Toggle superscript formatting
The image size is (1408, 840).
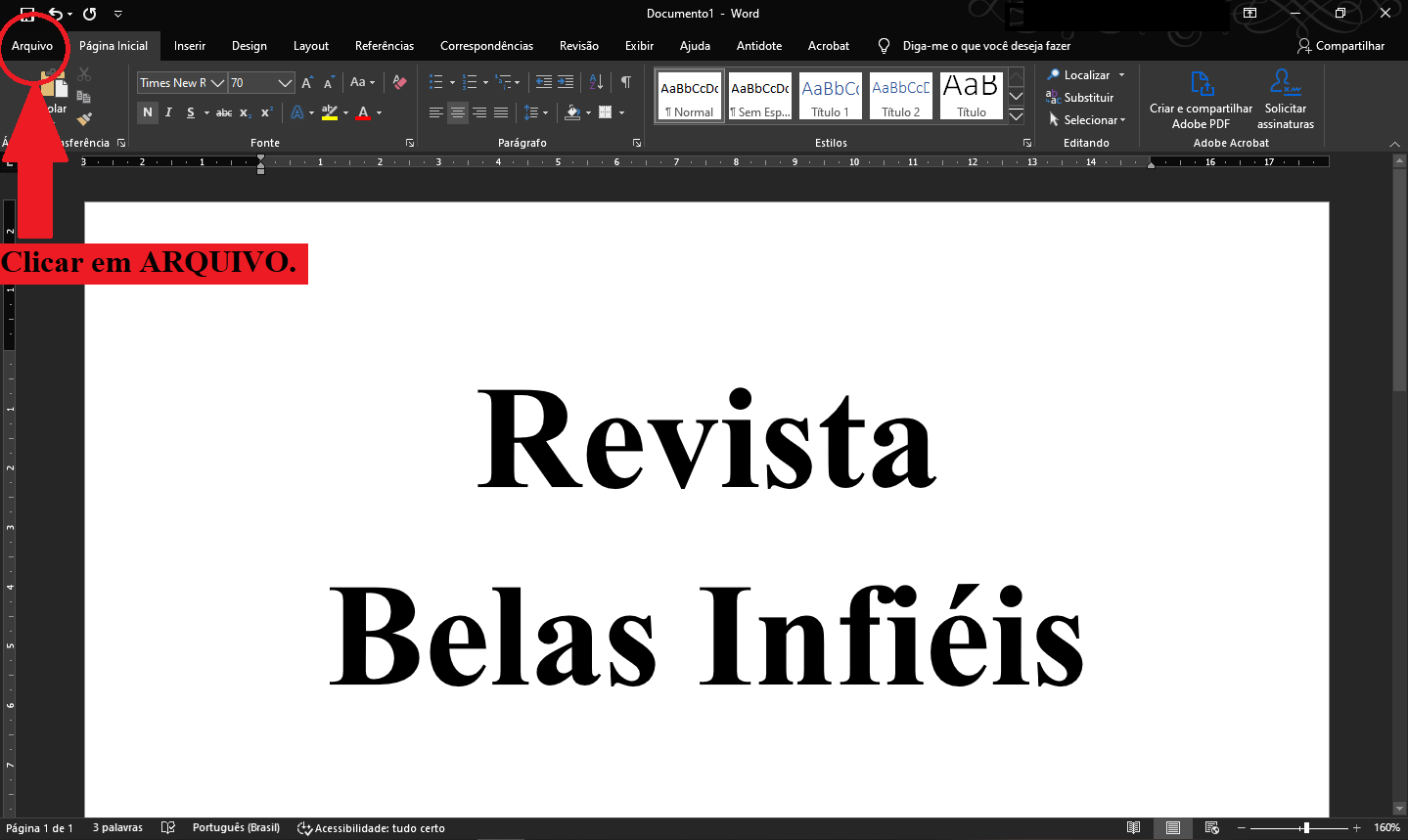pyautogui.click(x=266, y=112)
